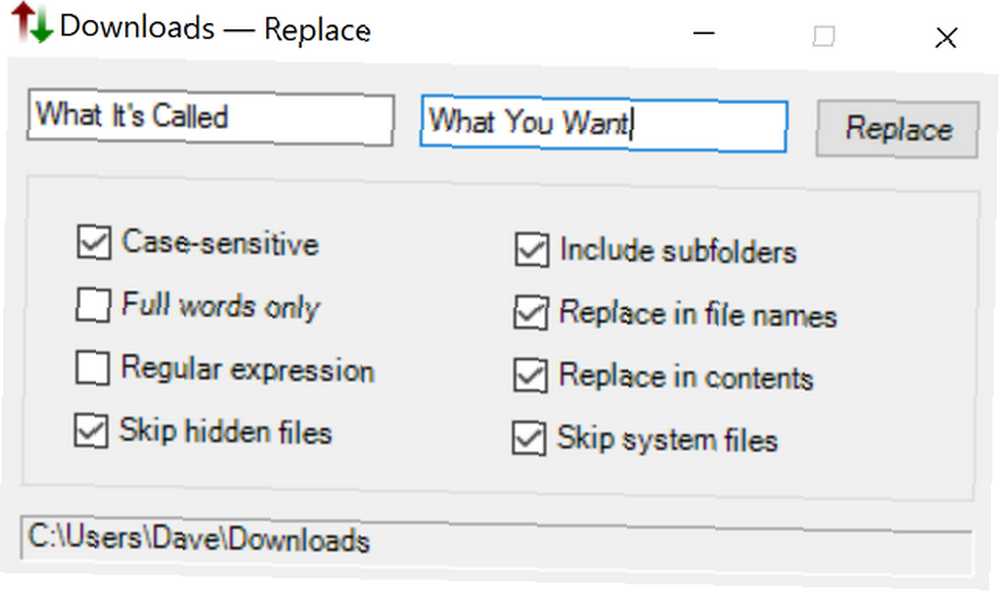Select the C:\Users\Dave\Downloads path field
1000x592 pixels.
pyautogui.click(x=497, y=545)
